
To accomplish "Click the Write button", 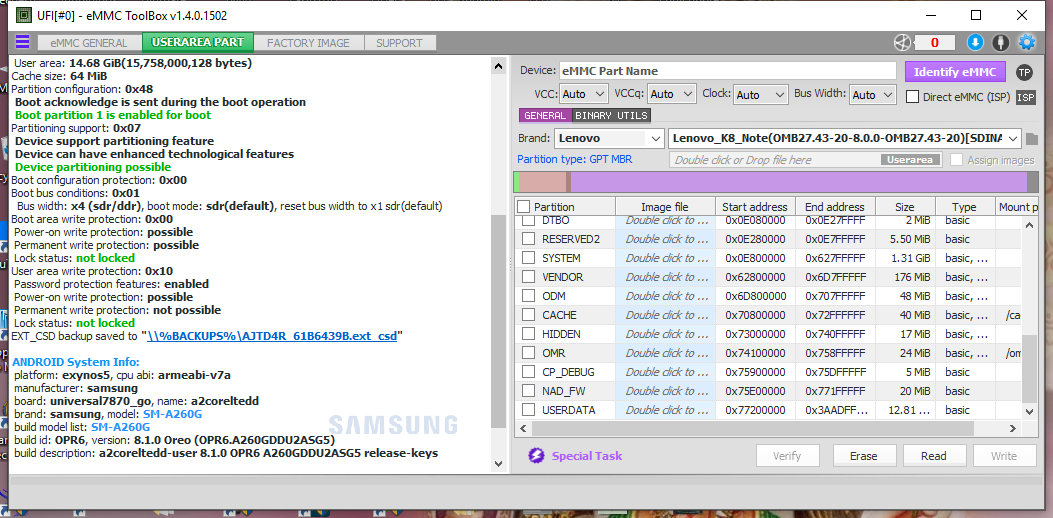I will [x=1004, y=456].
